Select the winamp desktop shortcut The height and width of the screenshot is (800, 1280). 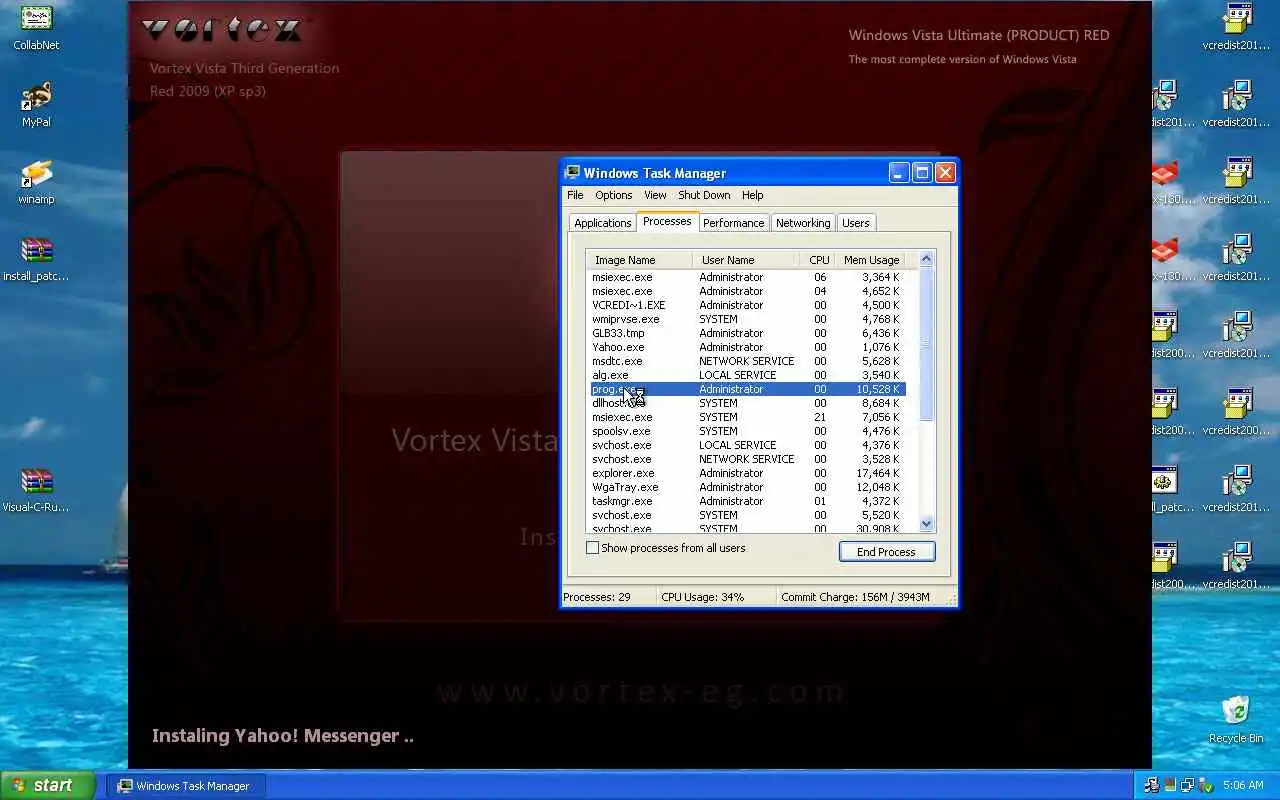36,182
